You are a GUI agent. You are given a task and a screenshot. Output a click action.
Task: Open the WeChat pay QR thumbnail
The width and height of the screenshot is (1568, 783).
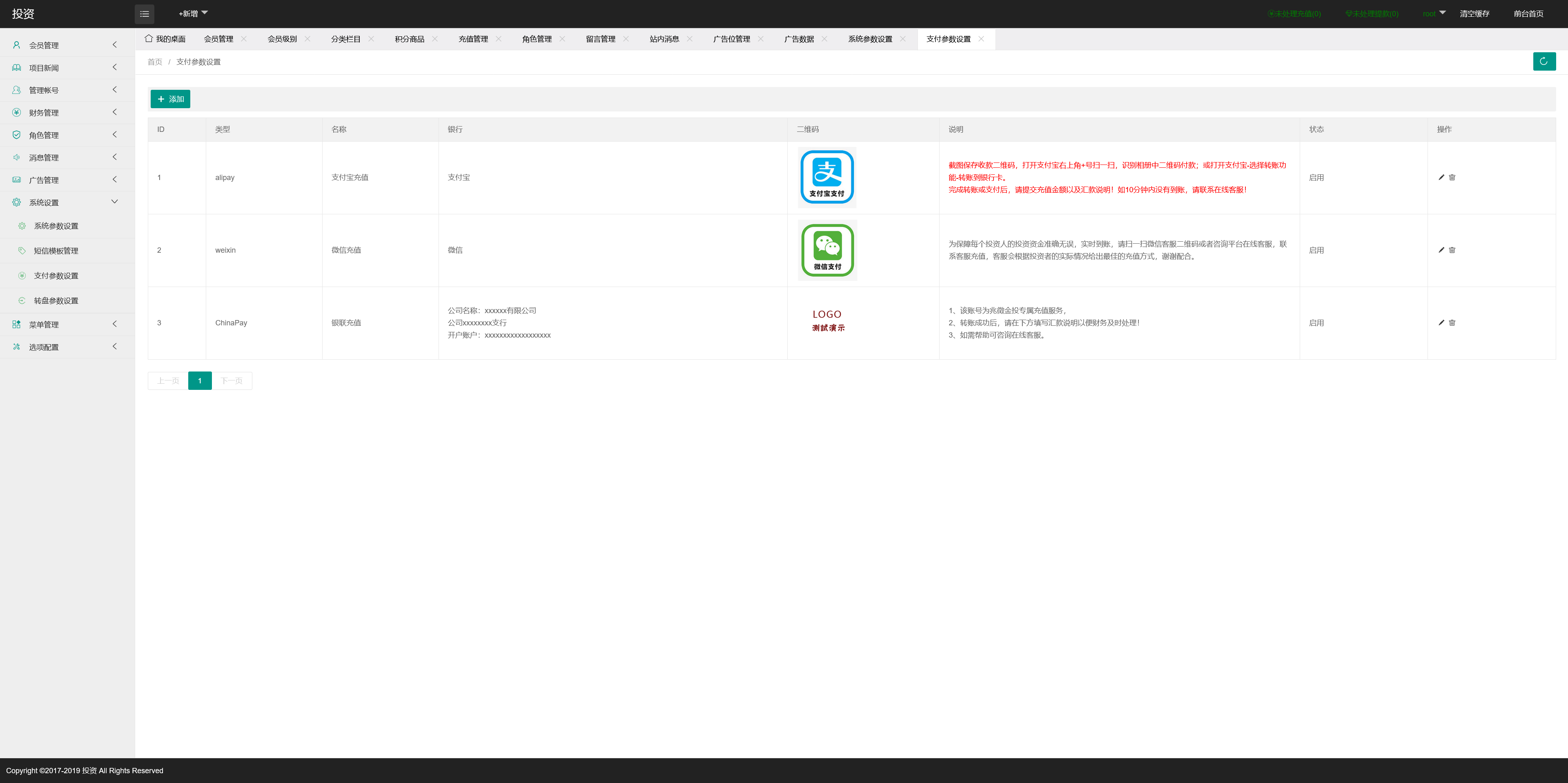pos(826,250)
